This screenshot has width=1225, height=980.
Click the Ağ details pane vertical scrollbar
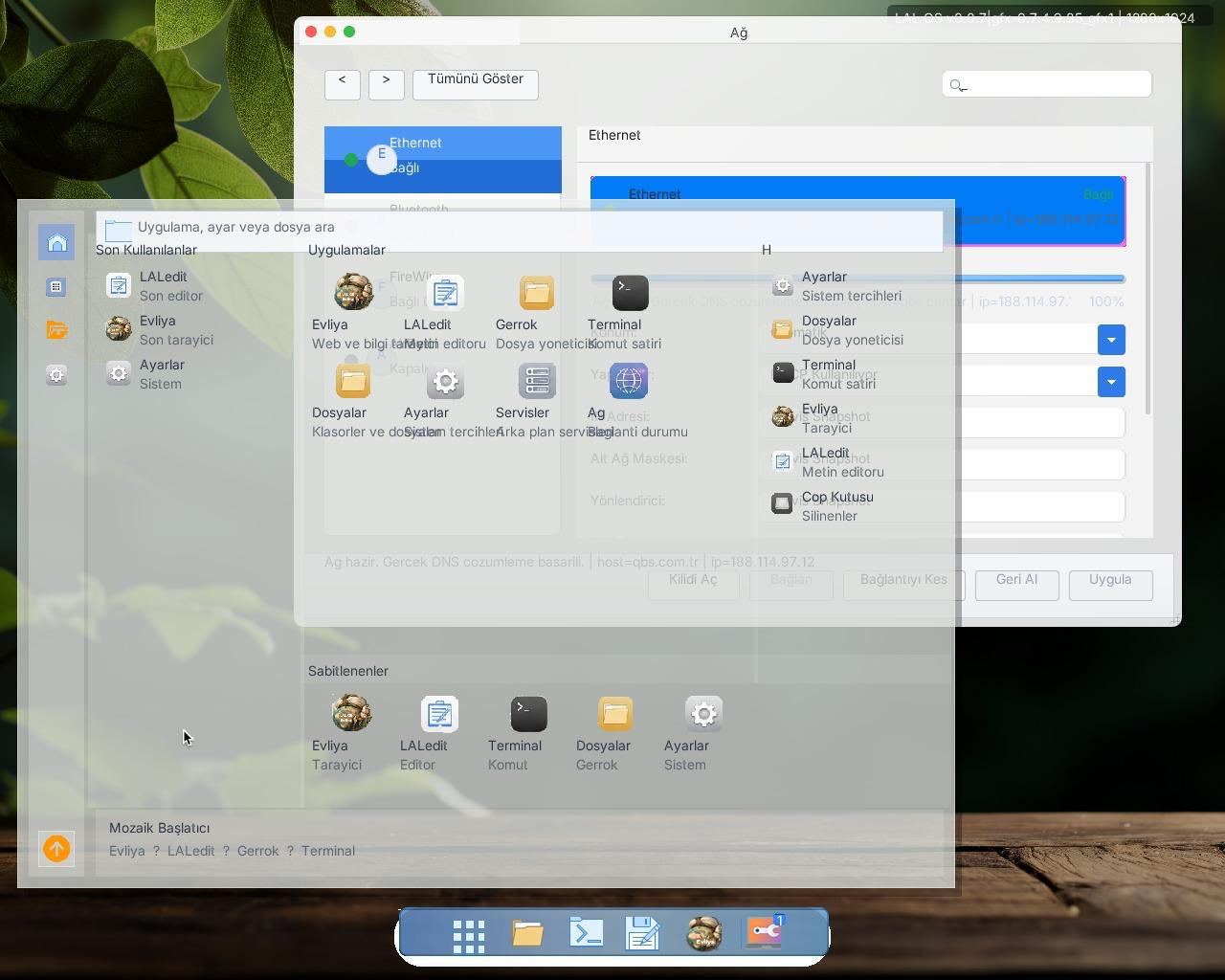[x=1148, y=289]
